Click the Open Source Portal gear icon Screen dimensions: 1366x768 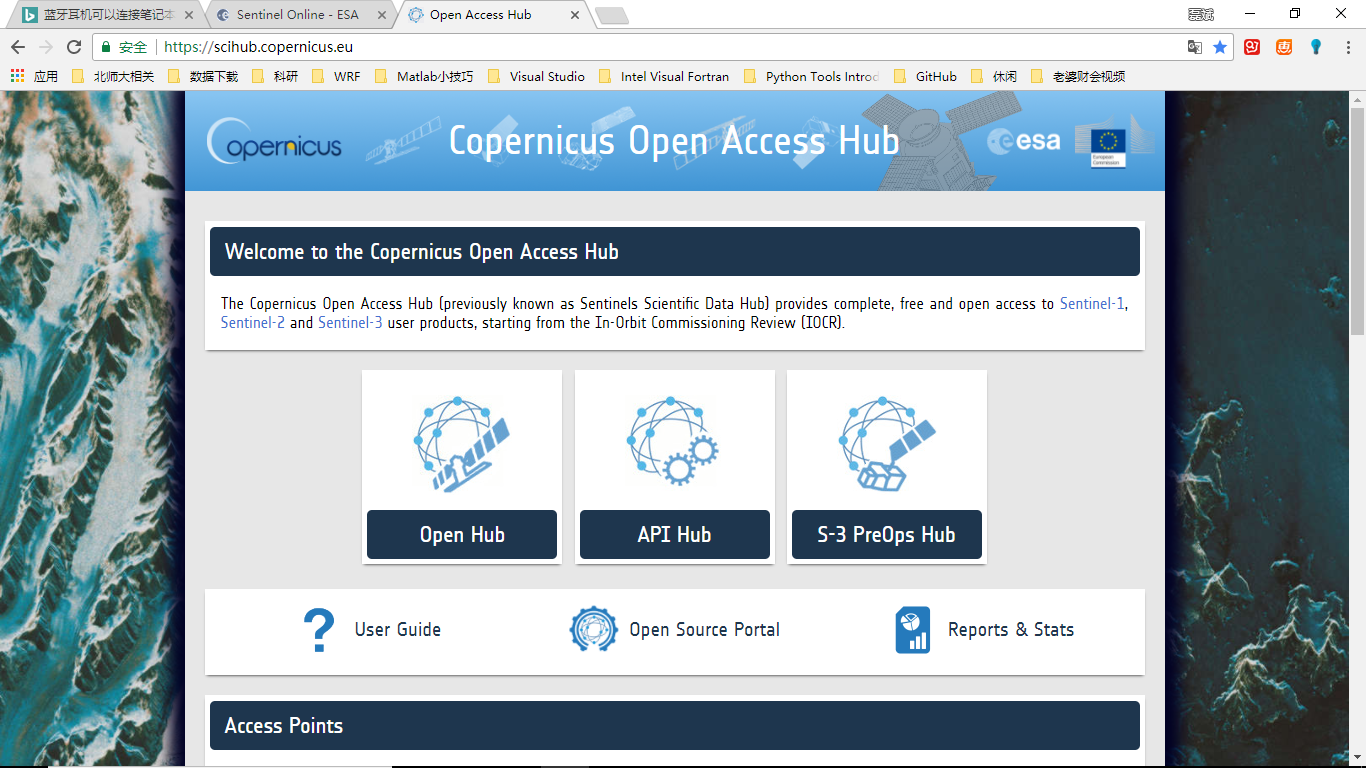point(593,629)
